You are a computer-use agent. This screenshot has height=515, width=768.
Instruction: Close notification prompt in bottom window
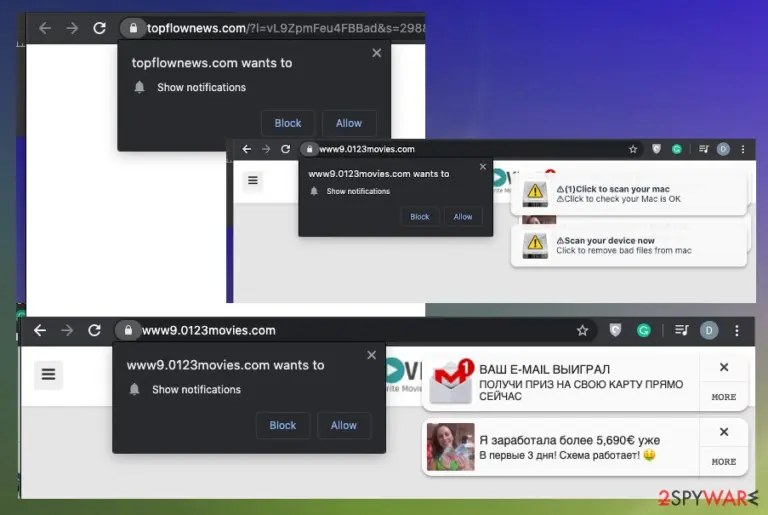pos(372,355)
